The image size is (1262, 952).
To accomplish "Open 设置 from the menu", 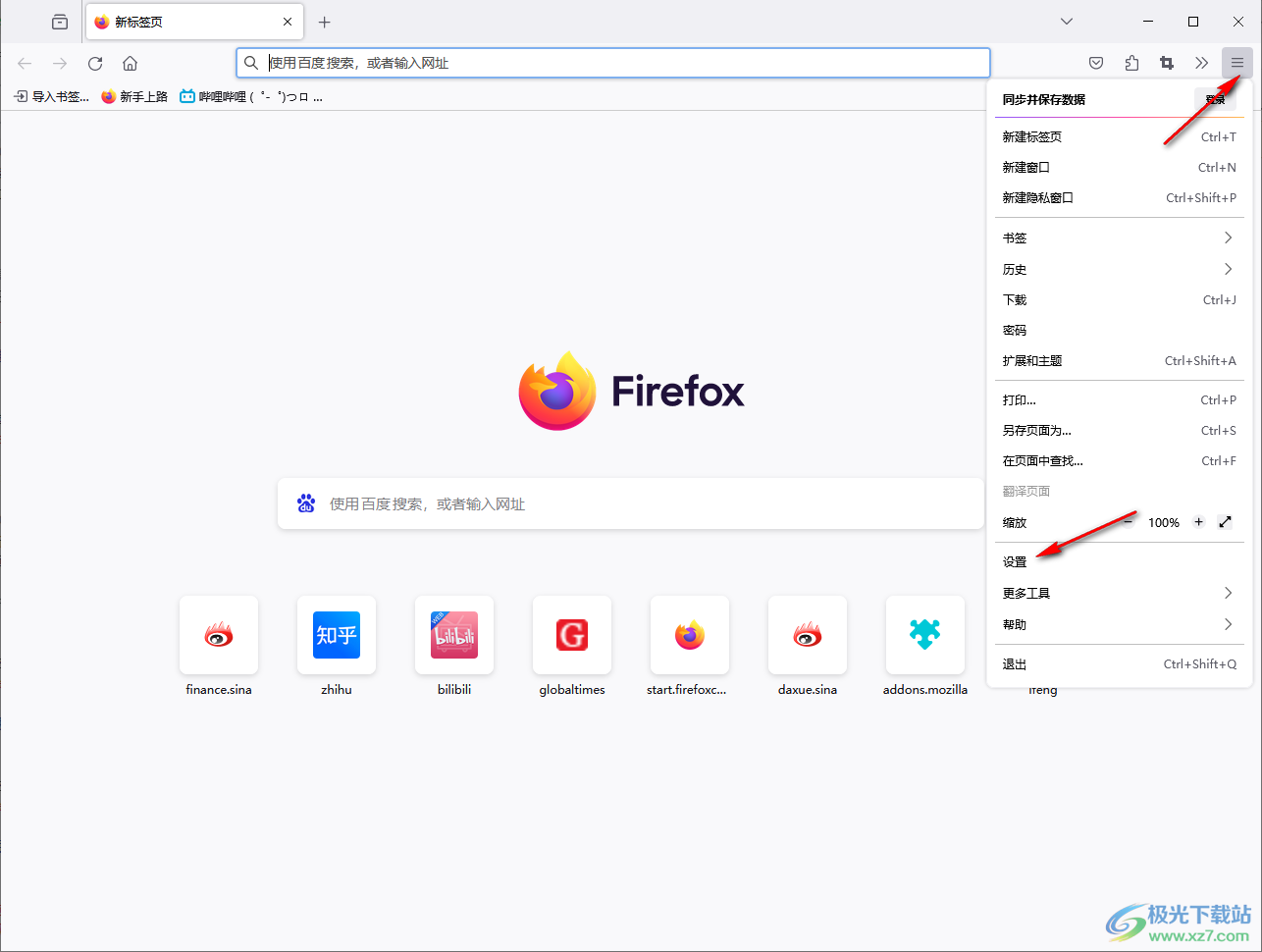I will (x=1119, y=561).
